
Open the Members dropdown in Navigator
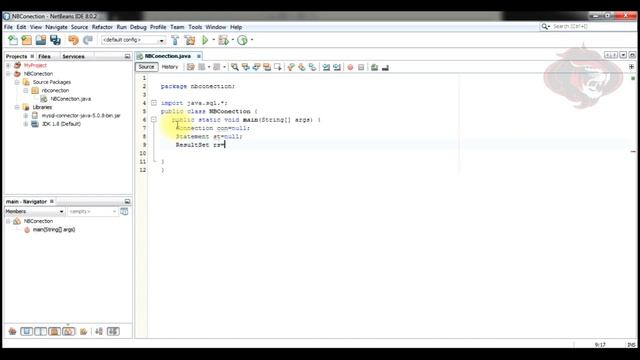coord(34,211)
